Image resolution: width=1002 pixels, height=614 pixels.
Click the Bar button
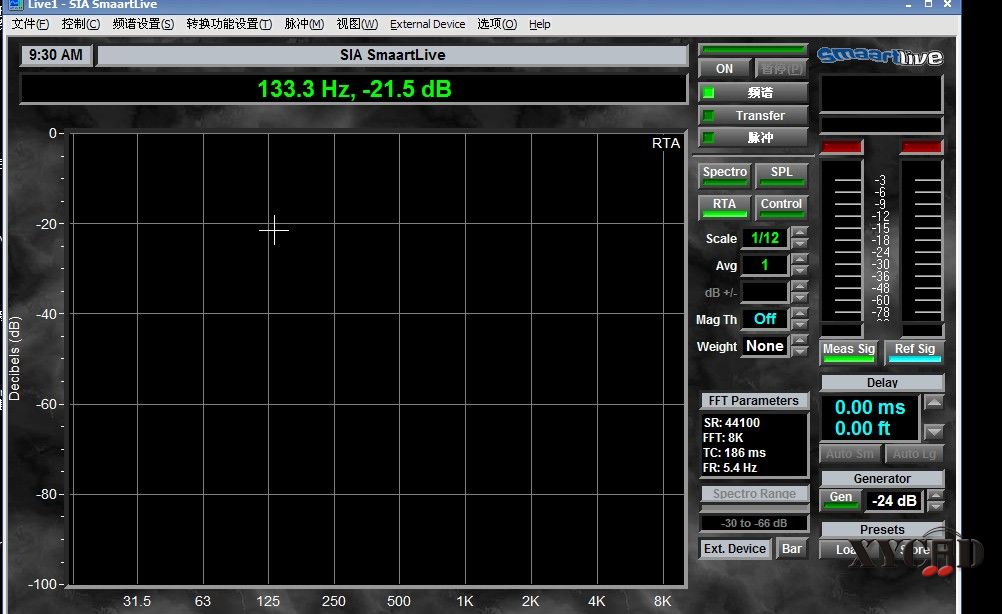tap(792, 549)
